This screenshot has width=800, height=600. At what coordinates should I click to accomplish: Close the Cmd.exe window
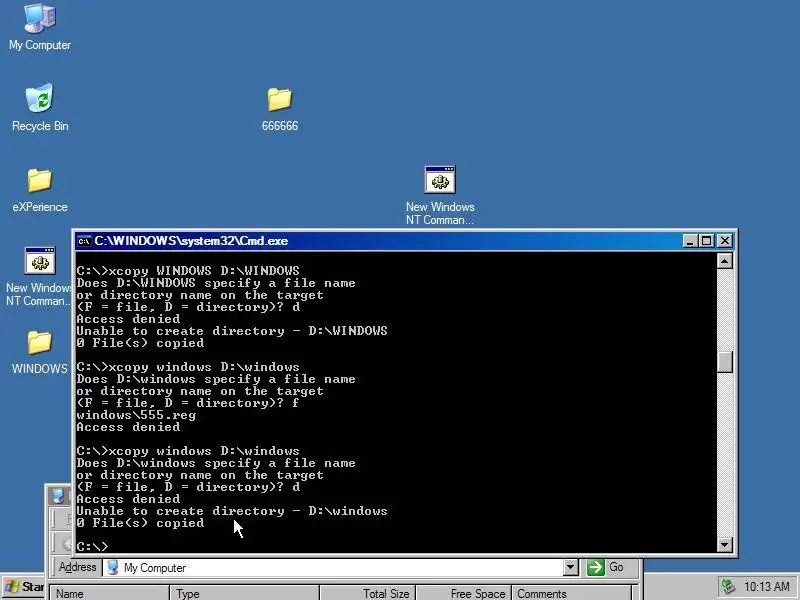pyautogui.click(x=724, y=241)
